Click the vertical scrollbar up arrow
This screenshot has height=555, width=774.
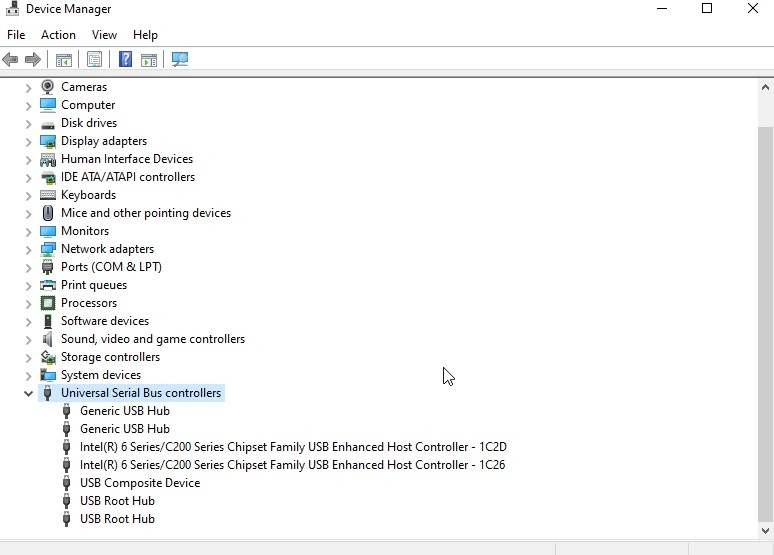[x=765, y=87]
